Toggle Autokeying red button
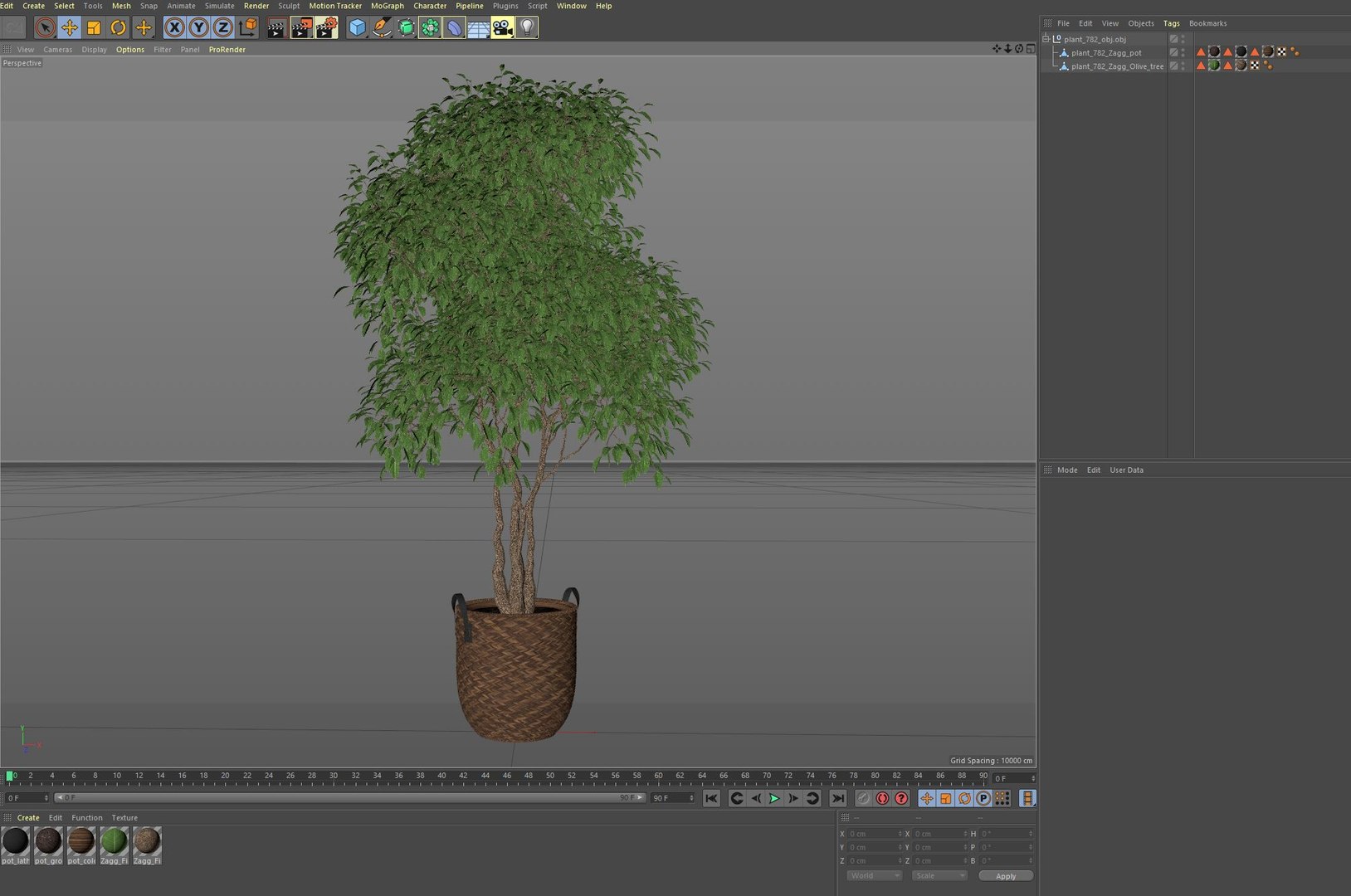Screen dimensions: 1351x896 tap(882, 798)
